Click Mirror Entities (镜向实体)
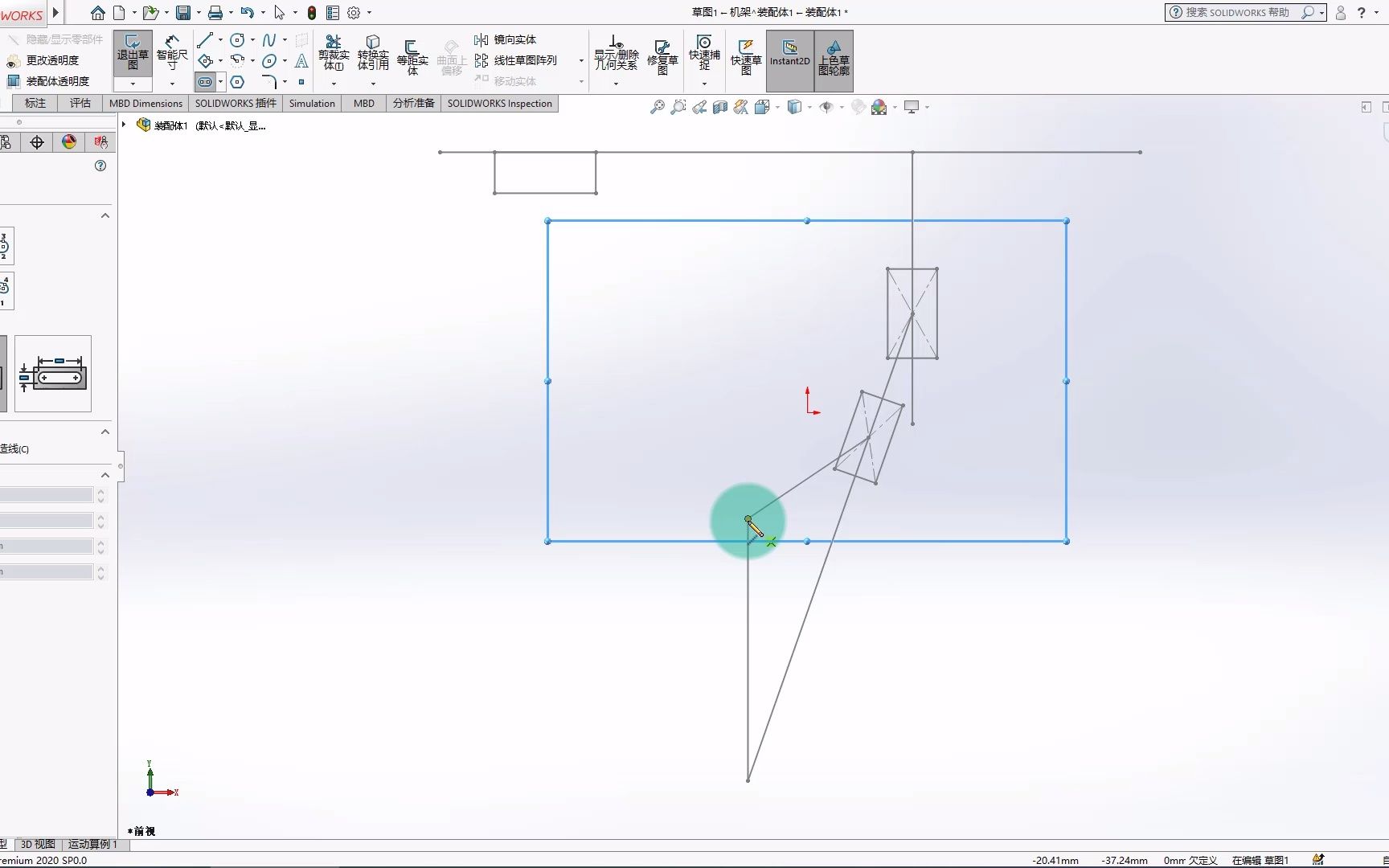1389x868 pixels. coord(506,39)
